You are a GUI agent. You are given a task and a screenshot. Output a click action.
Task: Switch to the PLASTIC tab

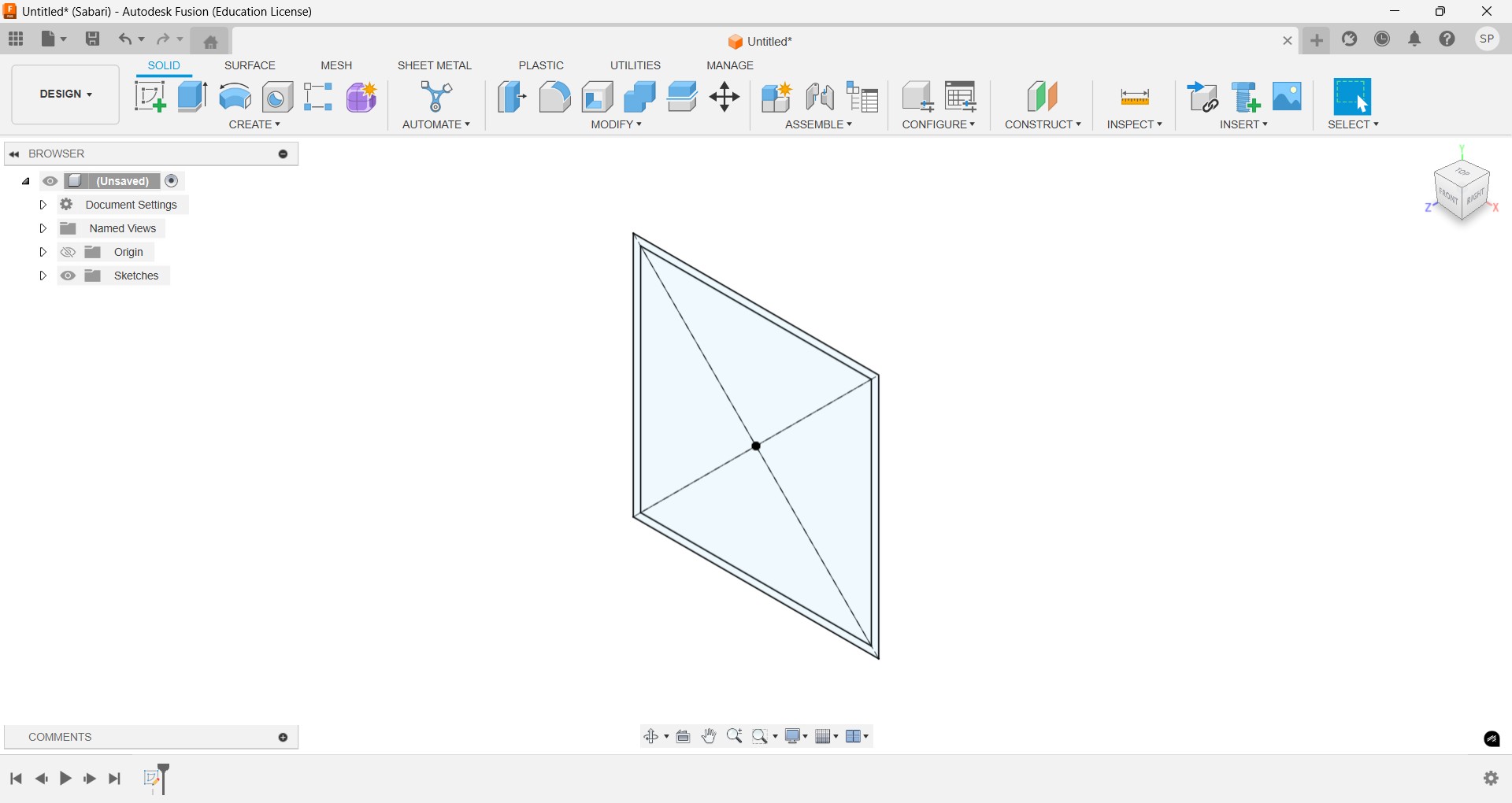coord(541,65)
